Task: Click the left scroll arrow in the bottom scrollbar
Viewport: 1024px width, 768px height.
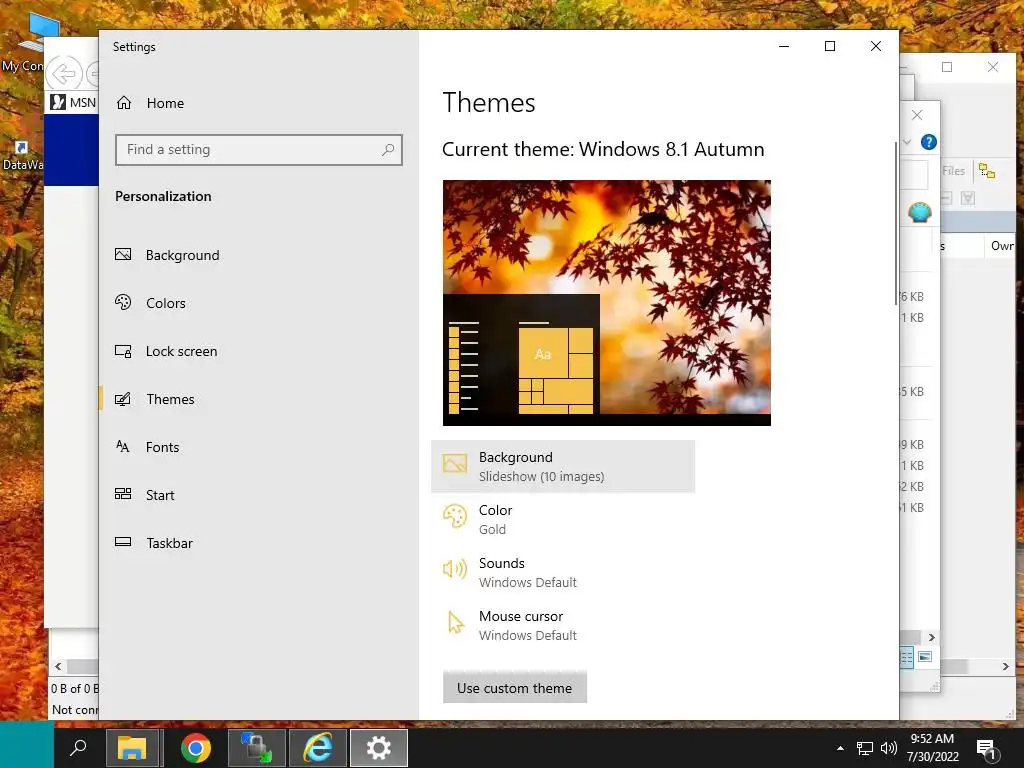Action: point(58,667)
